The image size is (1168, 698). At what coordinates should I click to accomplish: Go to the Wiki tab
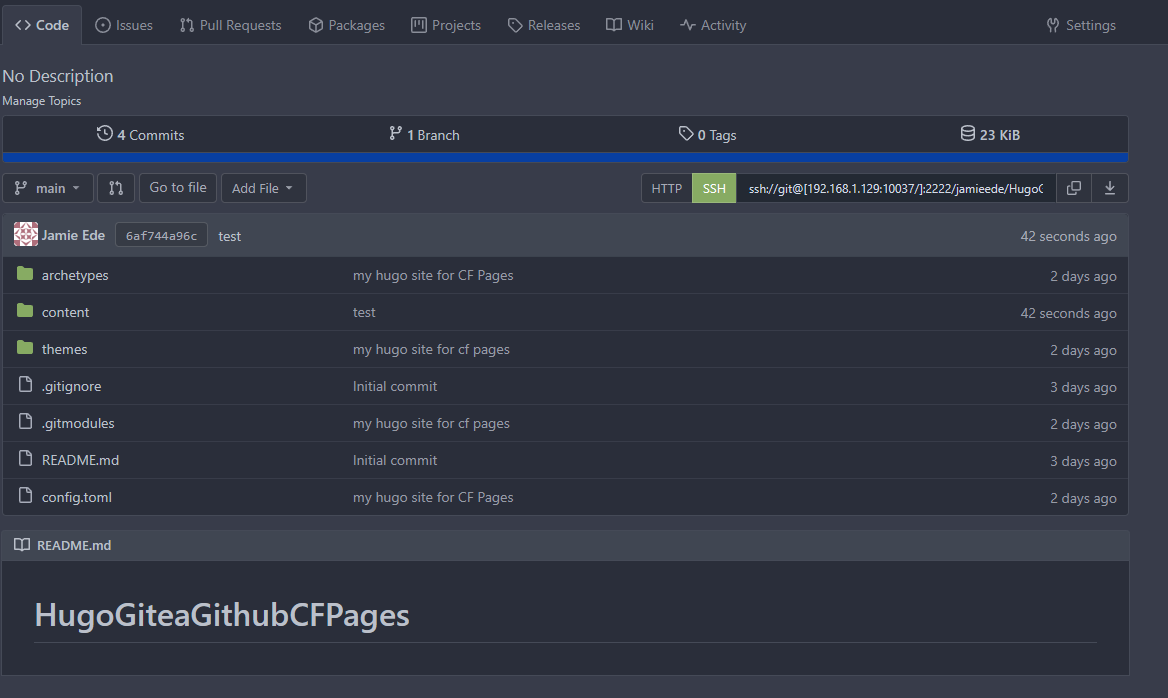(x=629, y=25)
